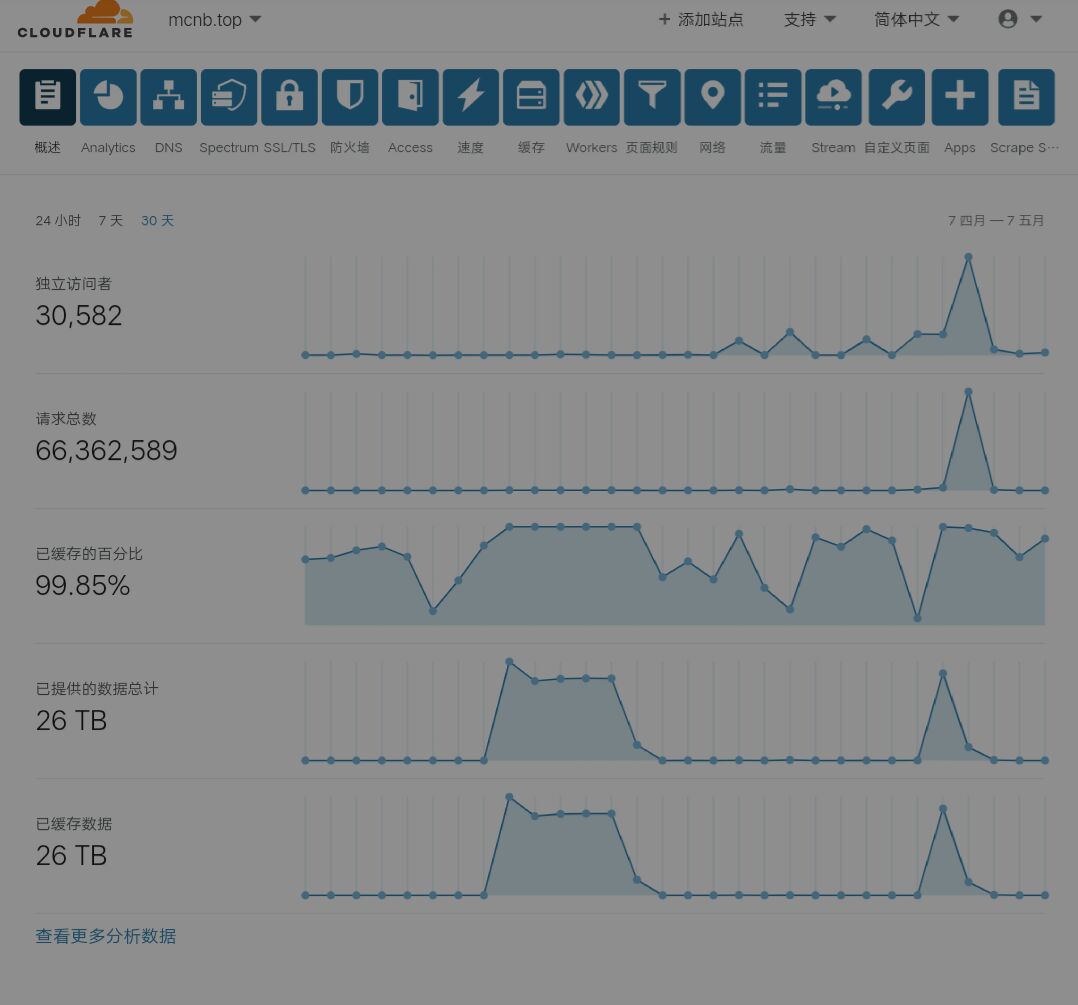The image size is (1078, 1005).
Task: Open the Speed (速度) lightning icon
Action: coord(471,97)
